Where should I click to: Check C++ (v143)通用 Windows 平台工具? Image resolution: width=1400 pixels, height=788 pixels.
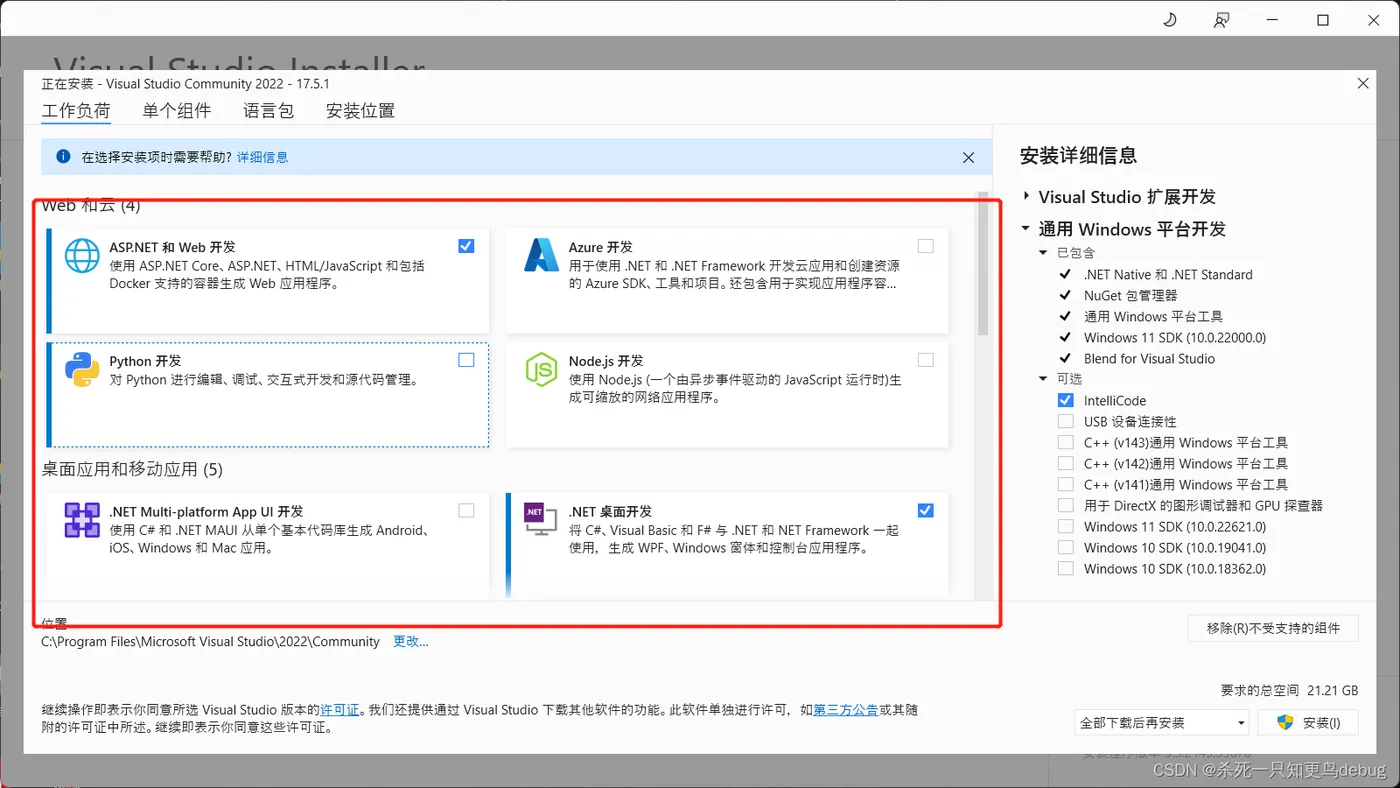1065,442
